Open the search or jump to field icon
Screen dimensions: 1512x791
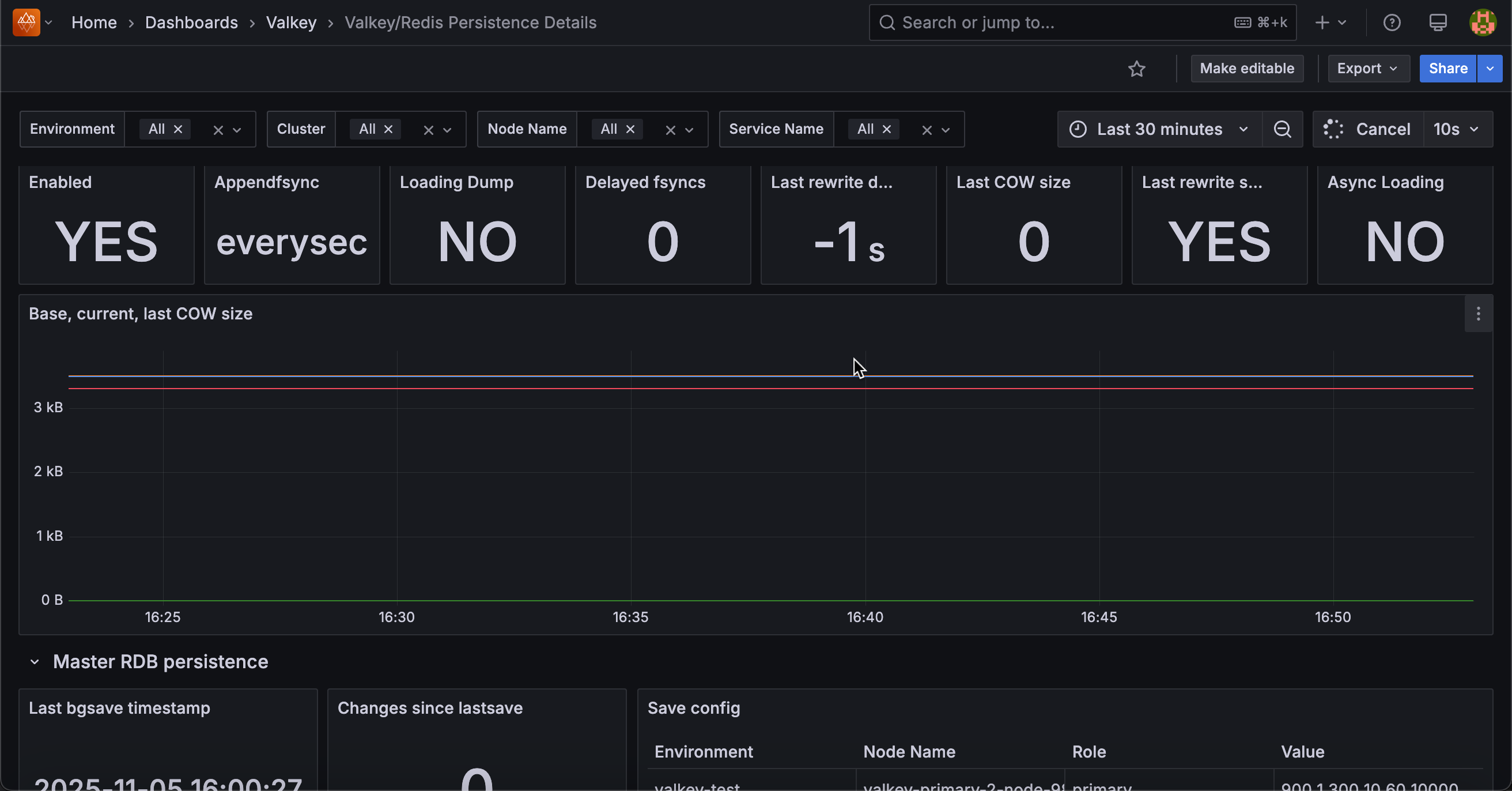click(886, 22)
